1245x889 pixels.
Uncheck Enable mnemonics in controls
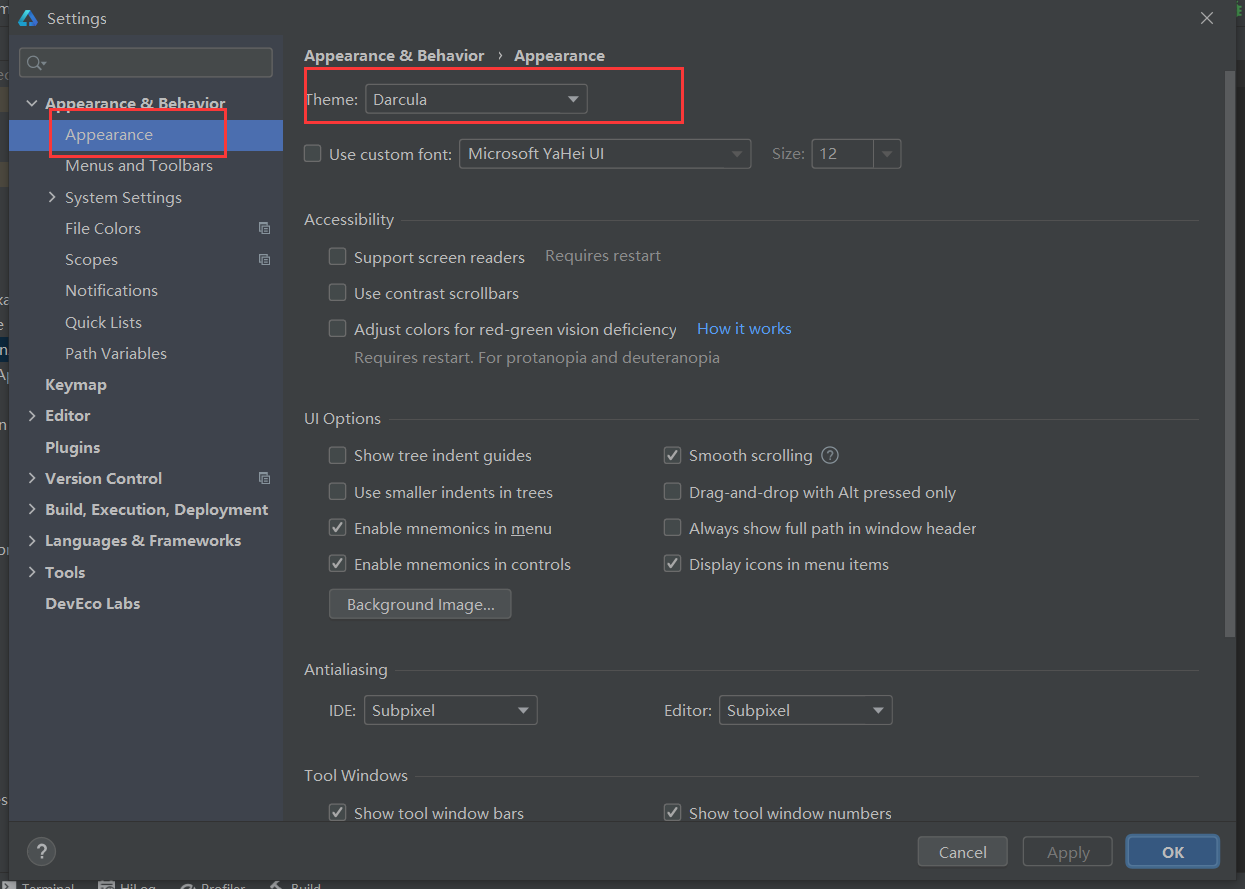(x=338, y=564)
